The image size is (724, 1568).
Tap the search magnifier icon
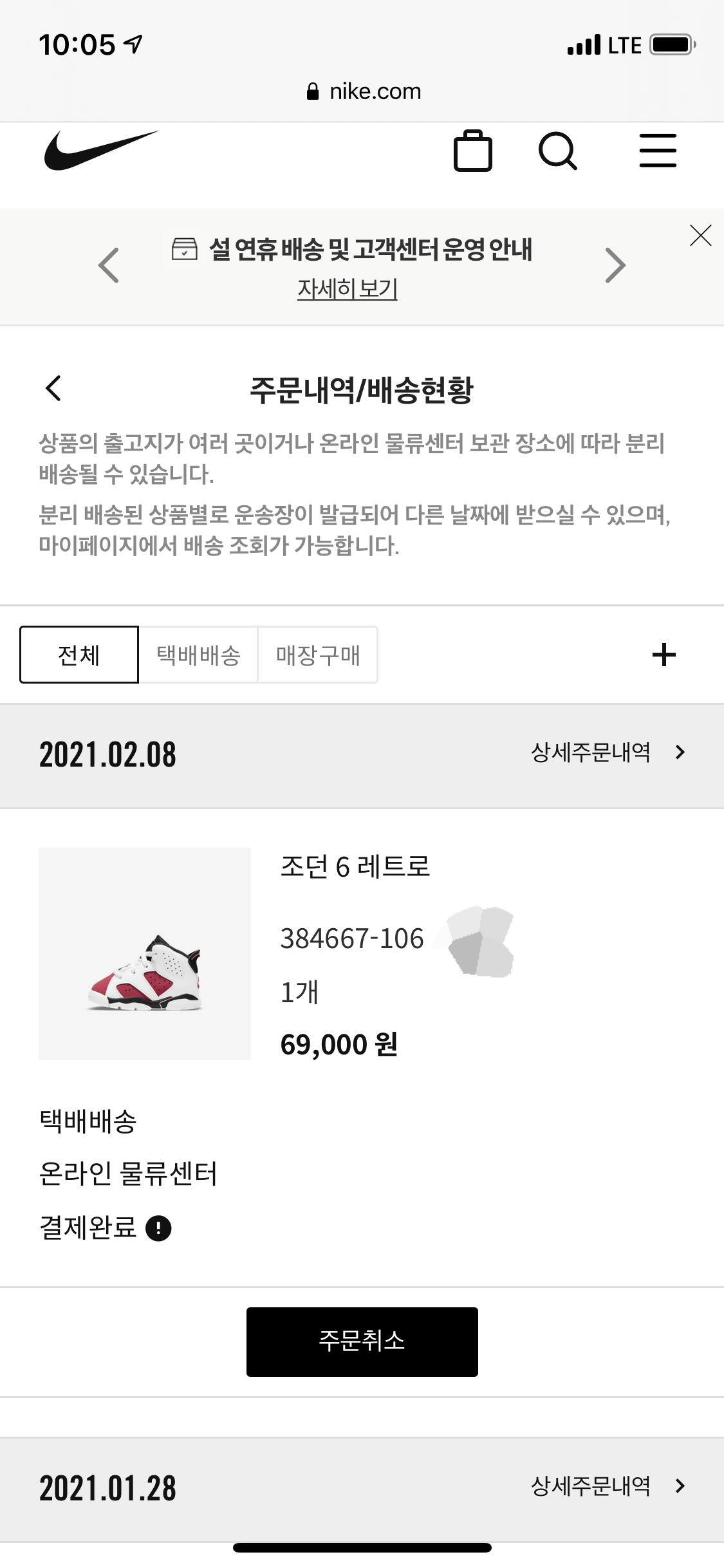557,151
